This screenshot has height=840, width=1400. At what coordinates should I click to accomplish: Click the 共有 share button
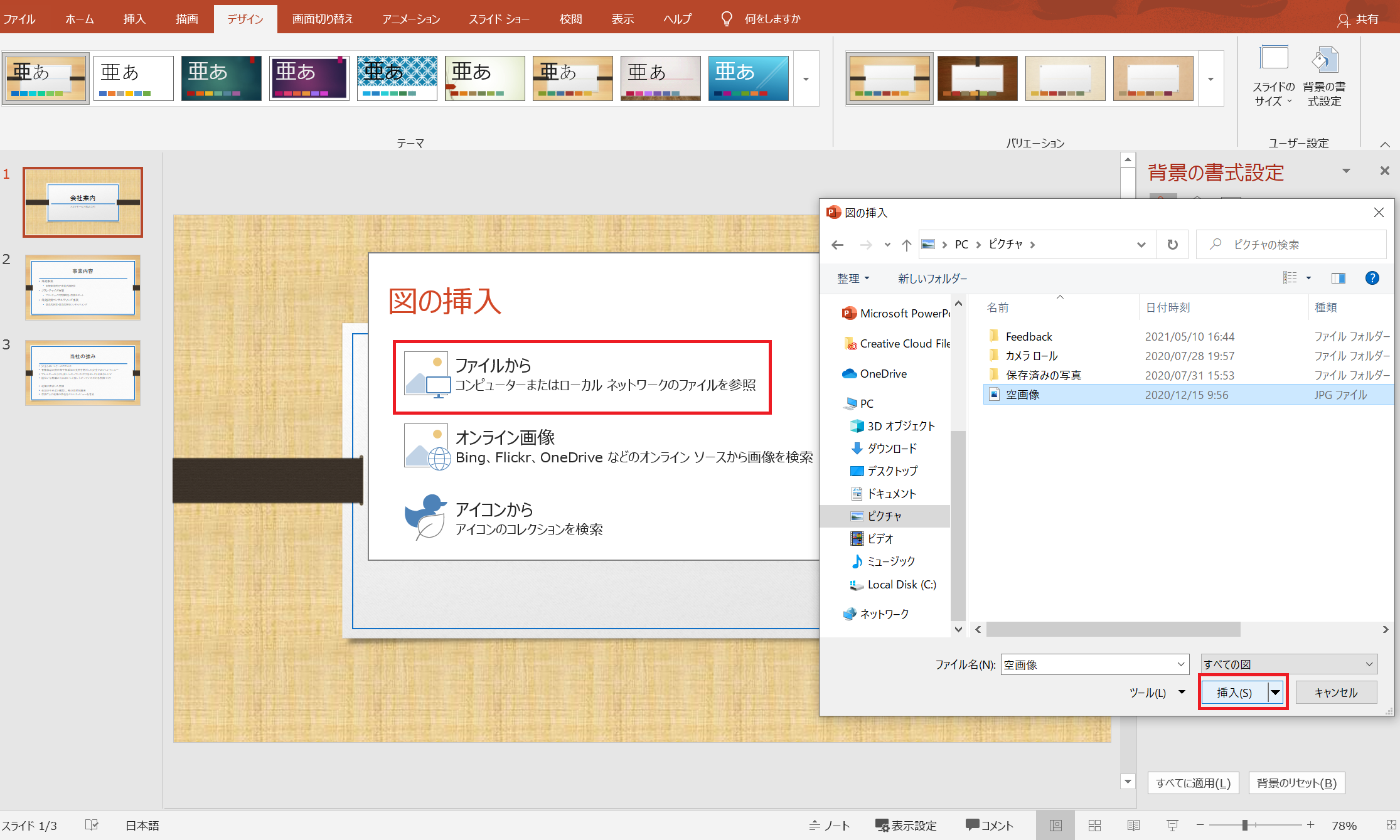1358,19
